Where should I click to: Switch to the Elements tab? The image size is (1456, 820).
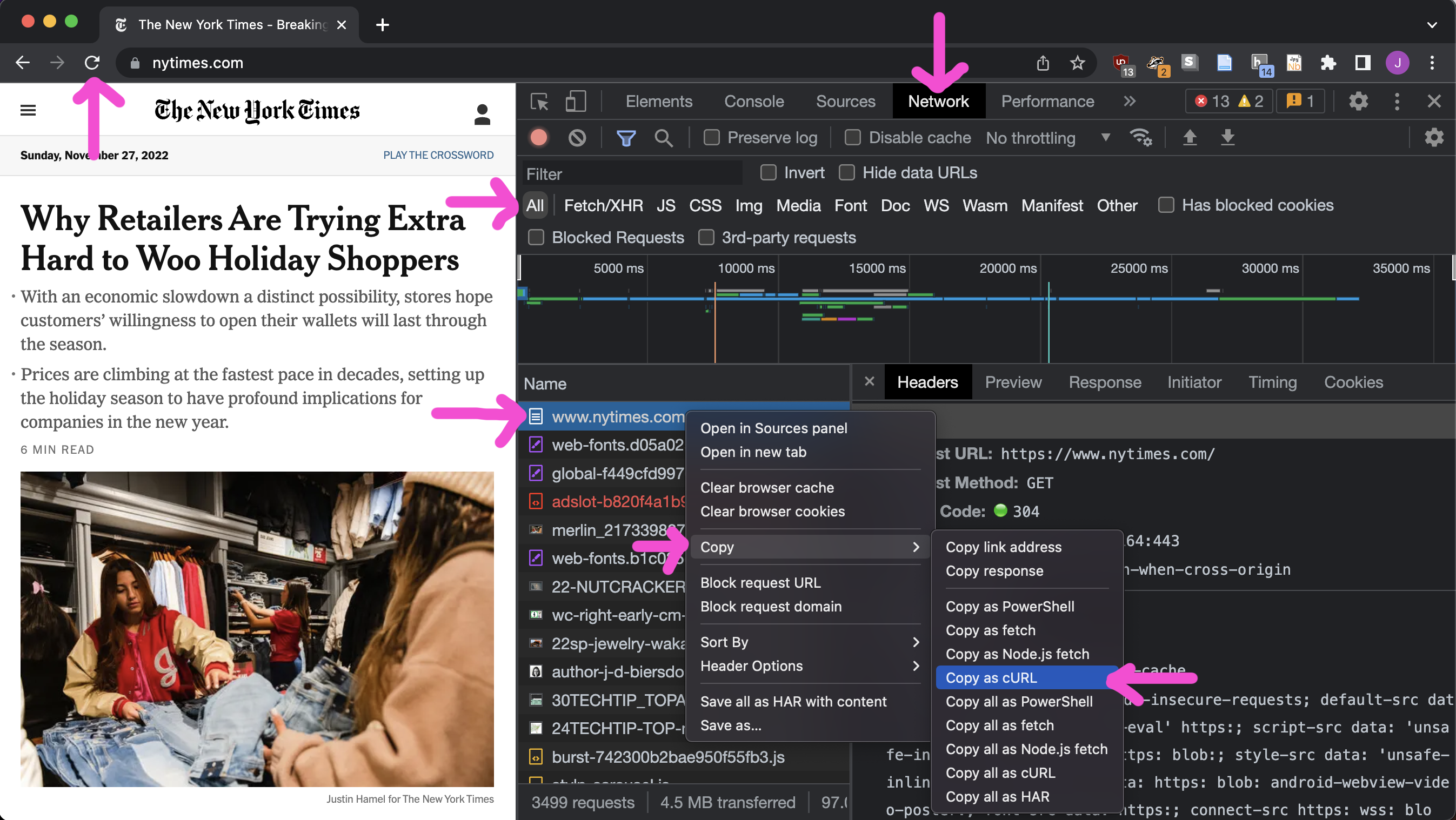(658, 102)
